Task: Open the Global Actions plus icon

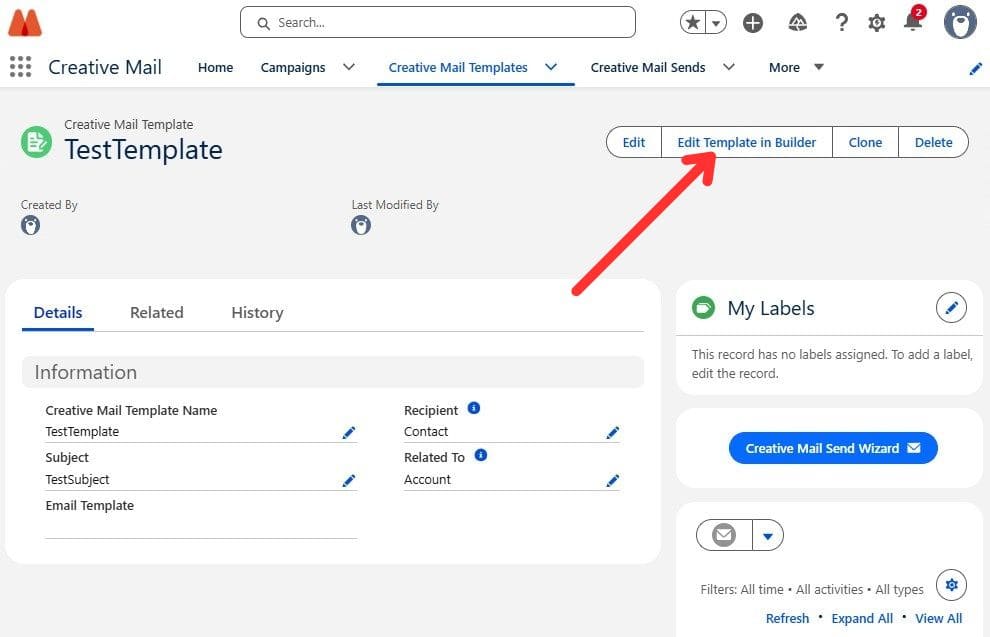Action: (x=753, y=23)
